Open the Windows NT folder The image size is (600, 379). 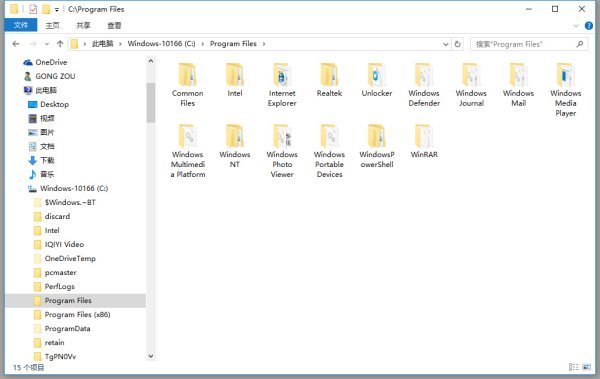click(x=235, y=146)
